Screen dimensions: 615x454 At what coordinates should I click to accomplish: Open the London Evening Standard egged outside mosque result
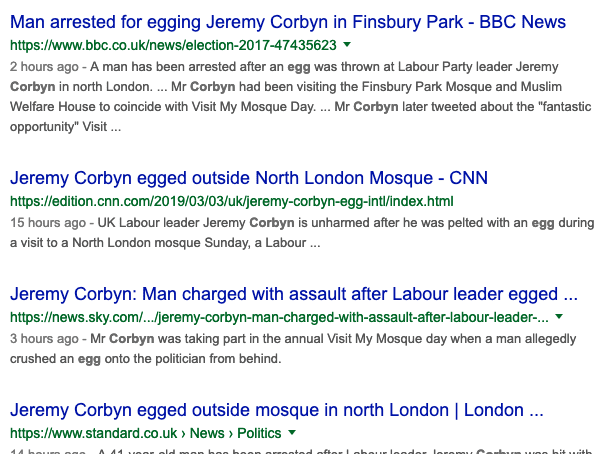pos(277,410)
